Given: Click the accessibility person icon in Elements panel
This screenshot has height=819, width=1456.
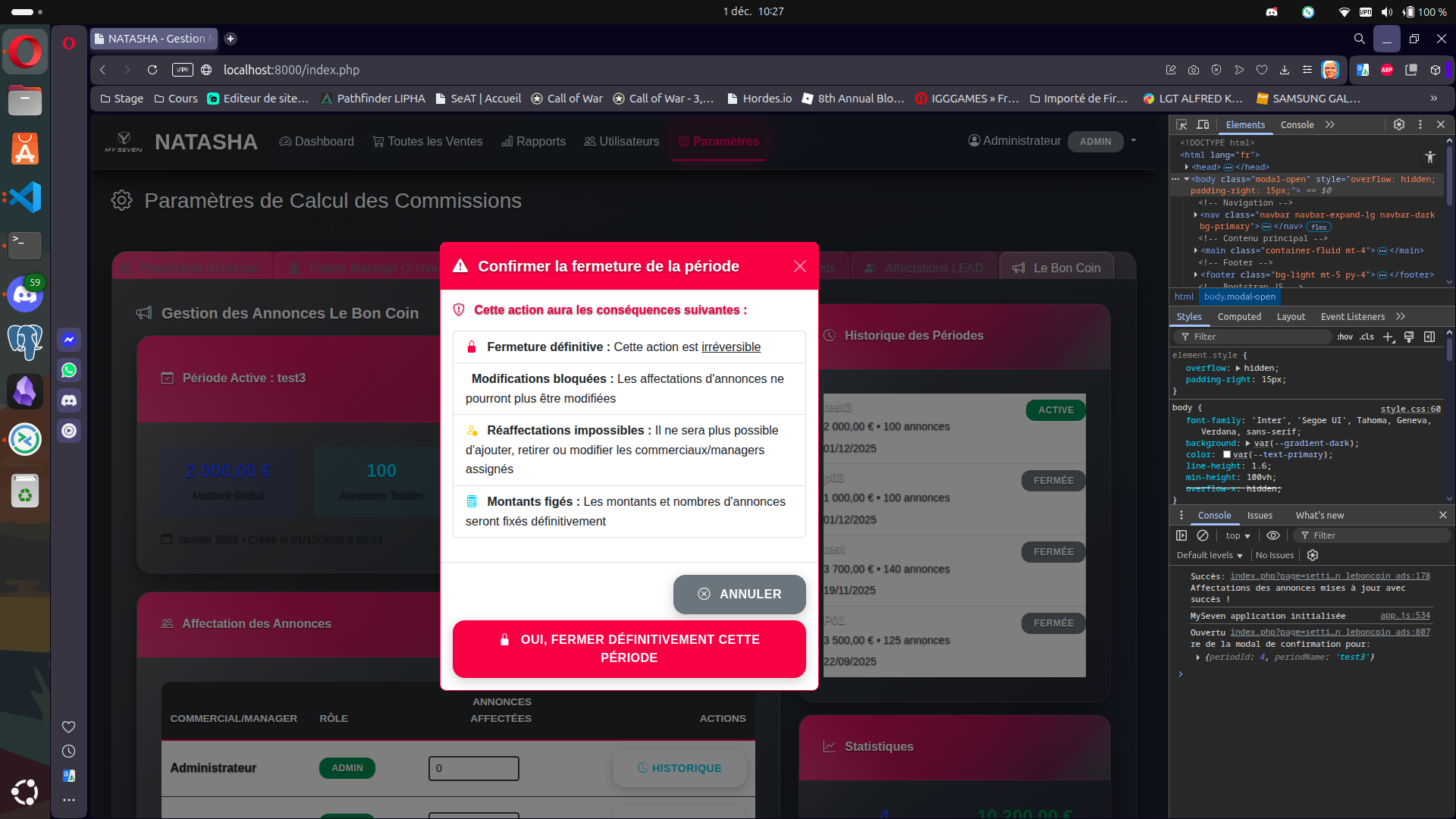Looking at the screenshot, I should pyautogui.click(x=1429, y=157).
